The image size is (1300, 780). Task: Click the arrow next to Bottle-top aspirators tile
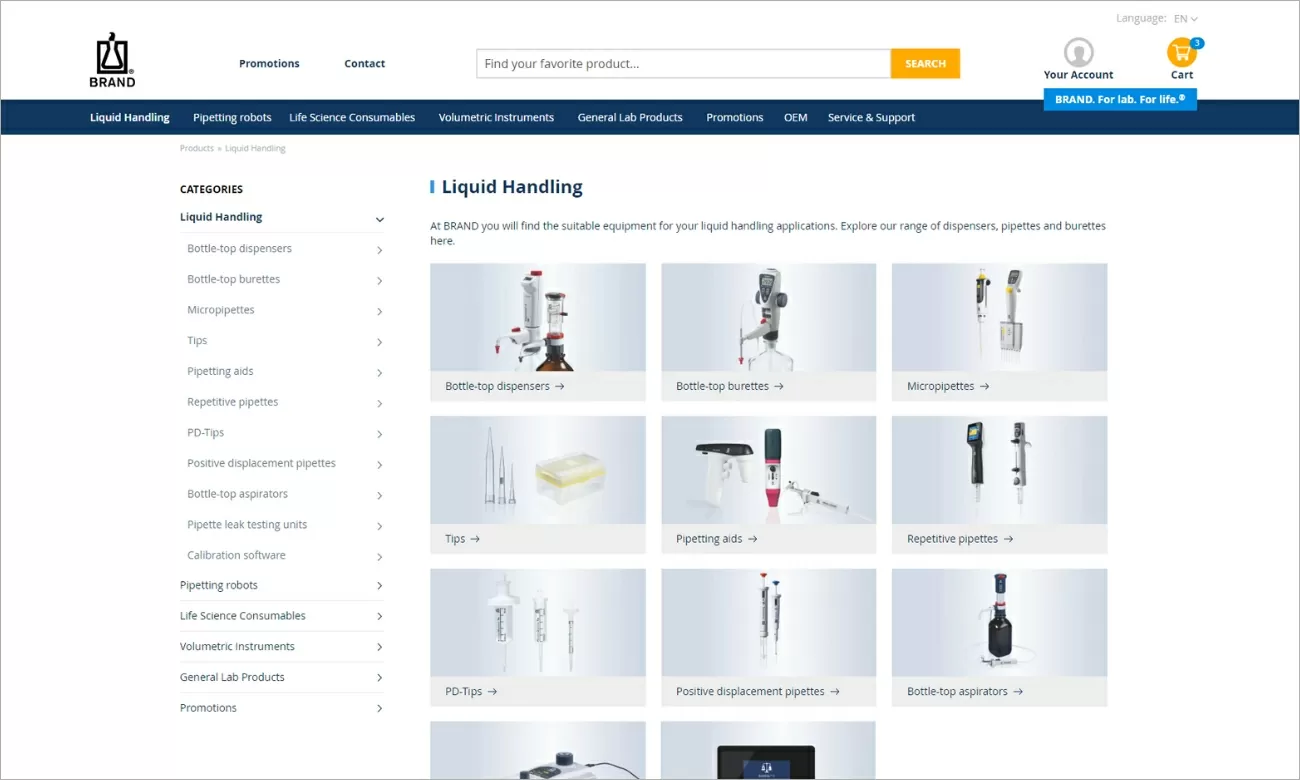tap(1018, 692)
